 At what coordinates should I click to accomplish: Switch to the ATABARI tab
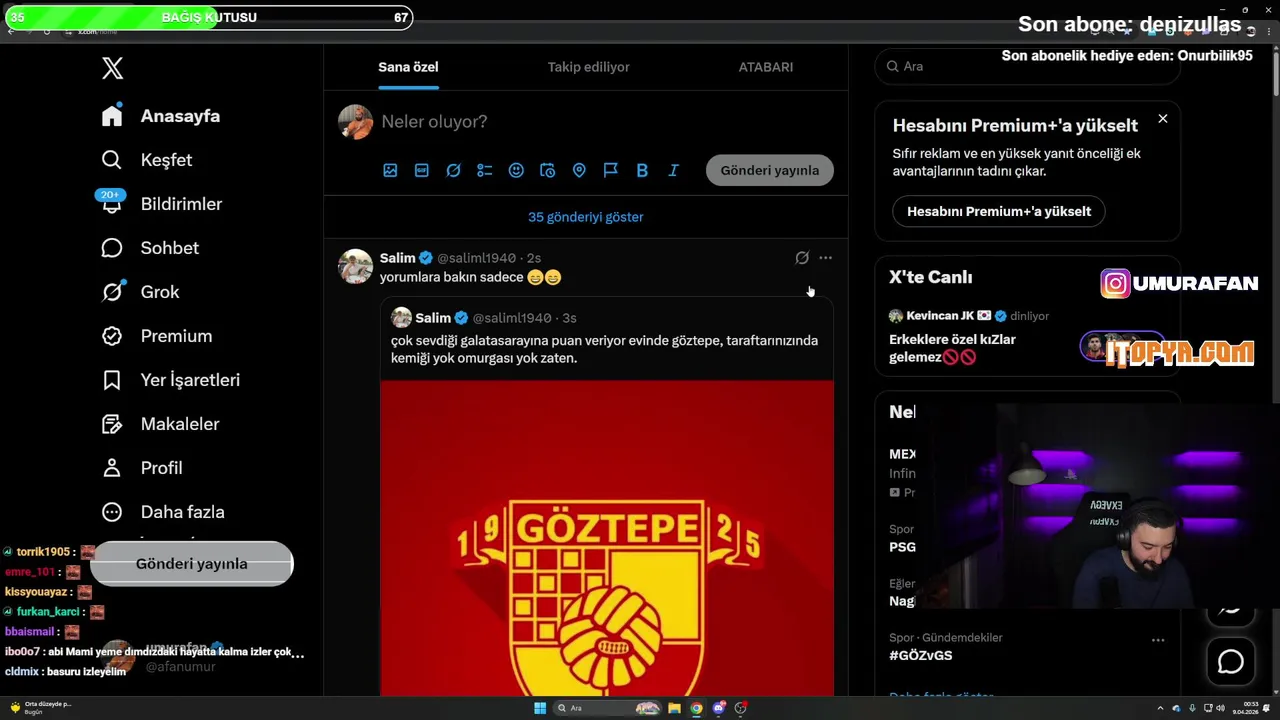(766, 67)
